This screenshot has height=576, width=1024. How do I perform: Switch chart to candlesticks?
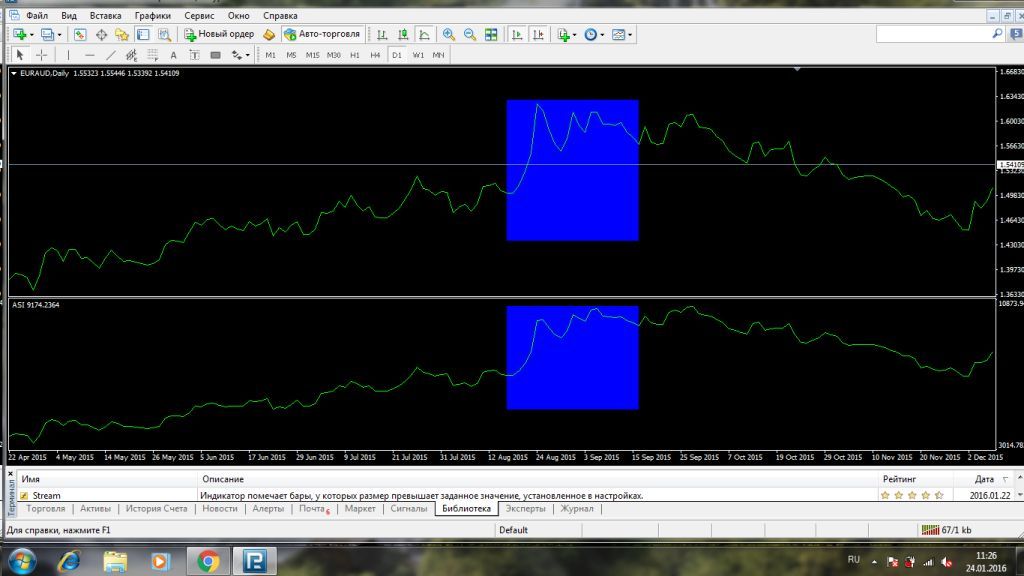pyautogui.click(x=403, y=35)
